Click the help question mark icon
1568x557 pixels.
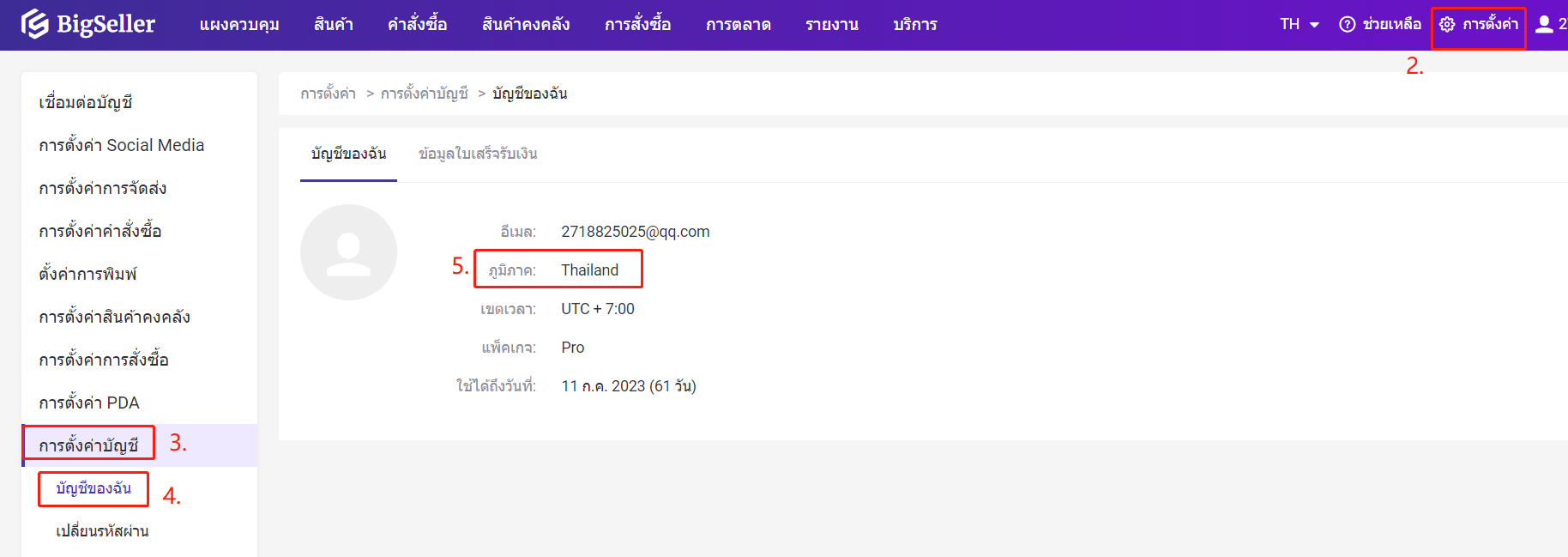(x=1347, y=24)
